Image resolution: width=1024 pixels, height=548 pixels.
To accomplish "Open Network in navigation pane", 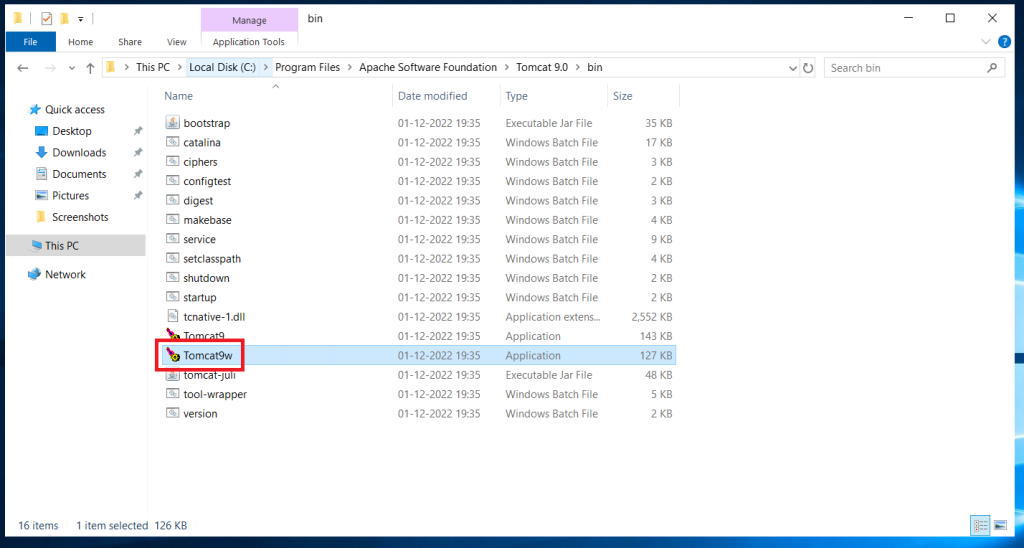I will click(x=65, y=274).
